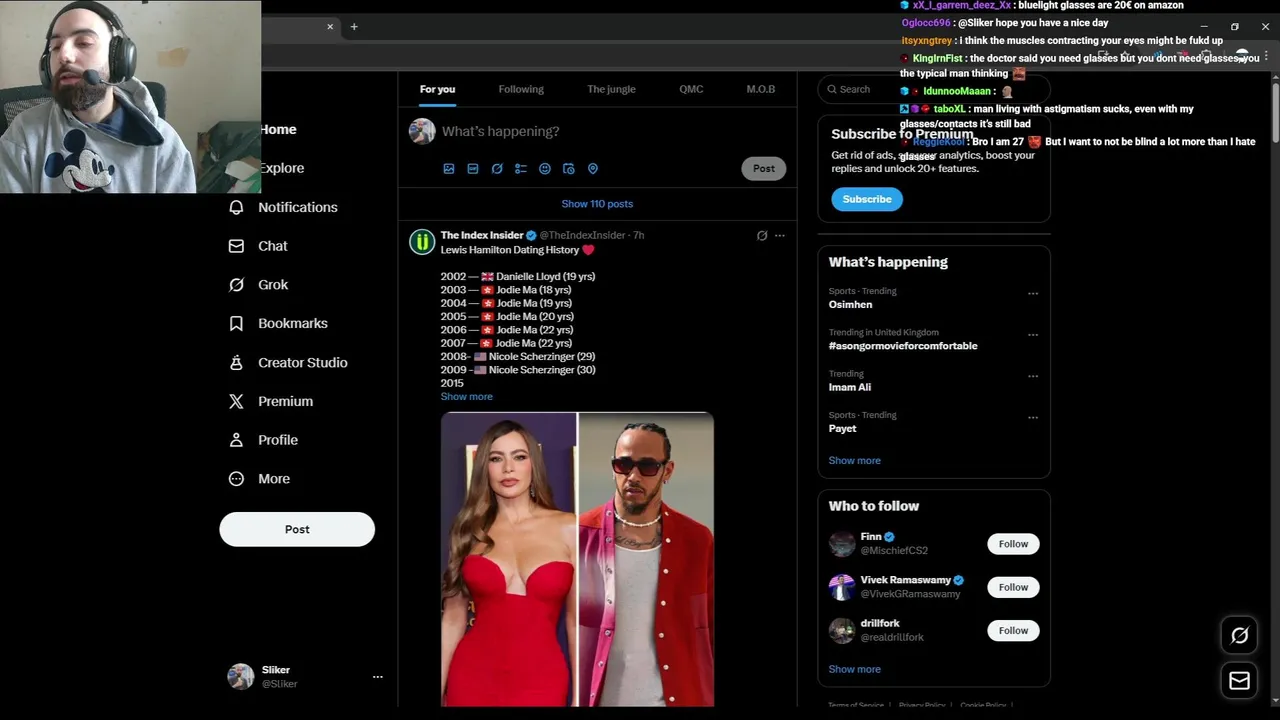The height and width of the screenshot is (720, 1280).
Task: Follow drillfork
Action: [1013, 630]
